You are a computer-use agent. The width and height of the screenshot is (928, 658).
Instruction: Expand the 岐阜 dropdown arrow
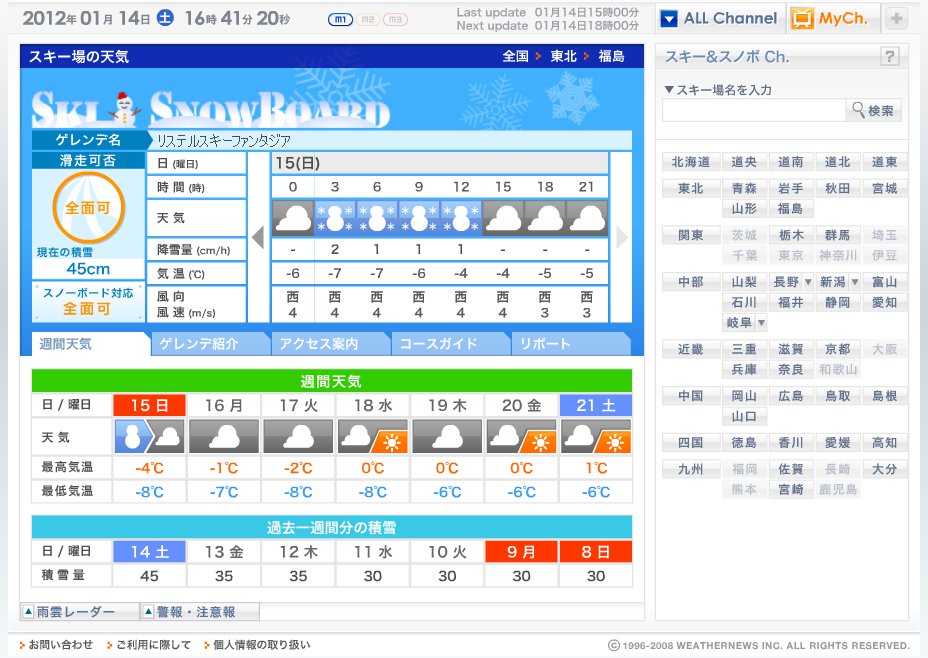click(x=761, y=323)
